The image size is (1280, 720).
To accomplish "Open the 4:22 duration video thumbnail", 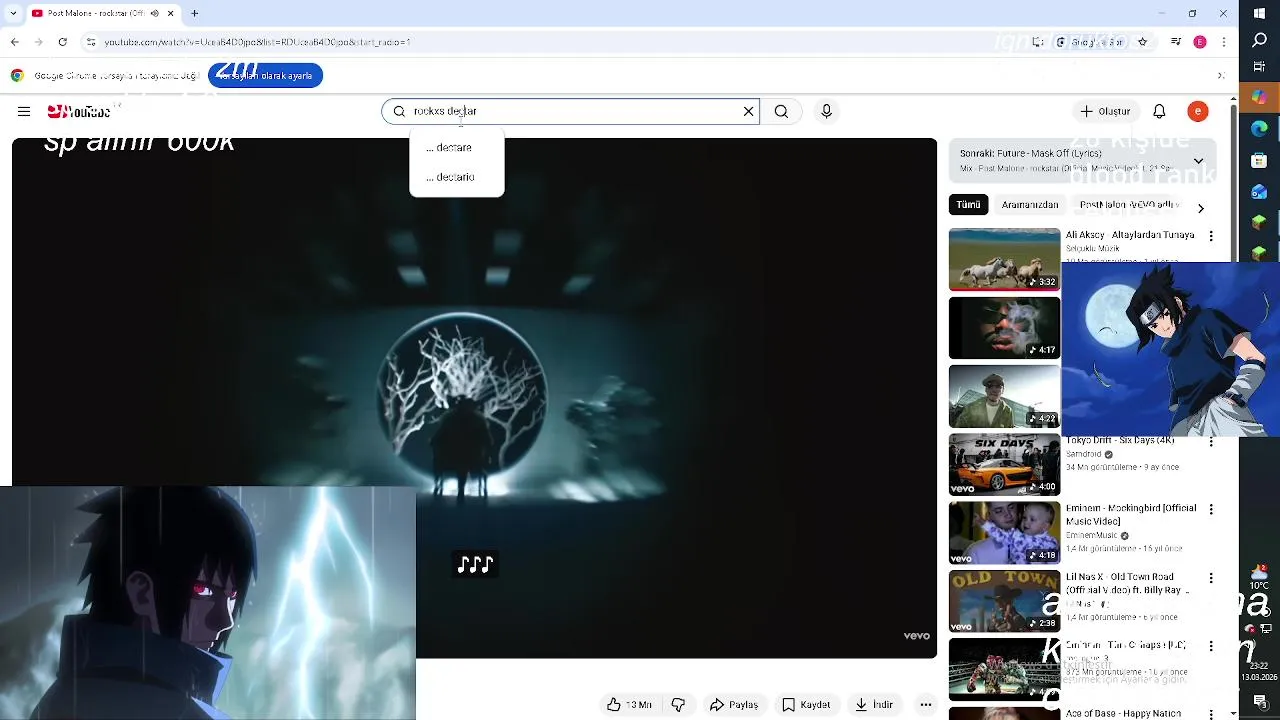I will point(1004,396).
